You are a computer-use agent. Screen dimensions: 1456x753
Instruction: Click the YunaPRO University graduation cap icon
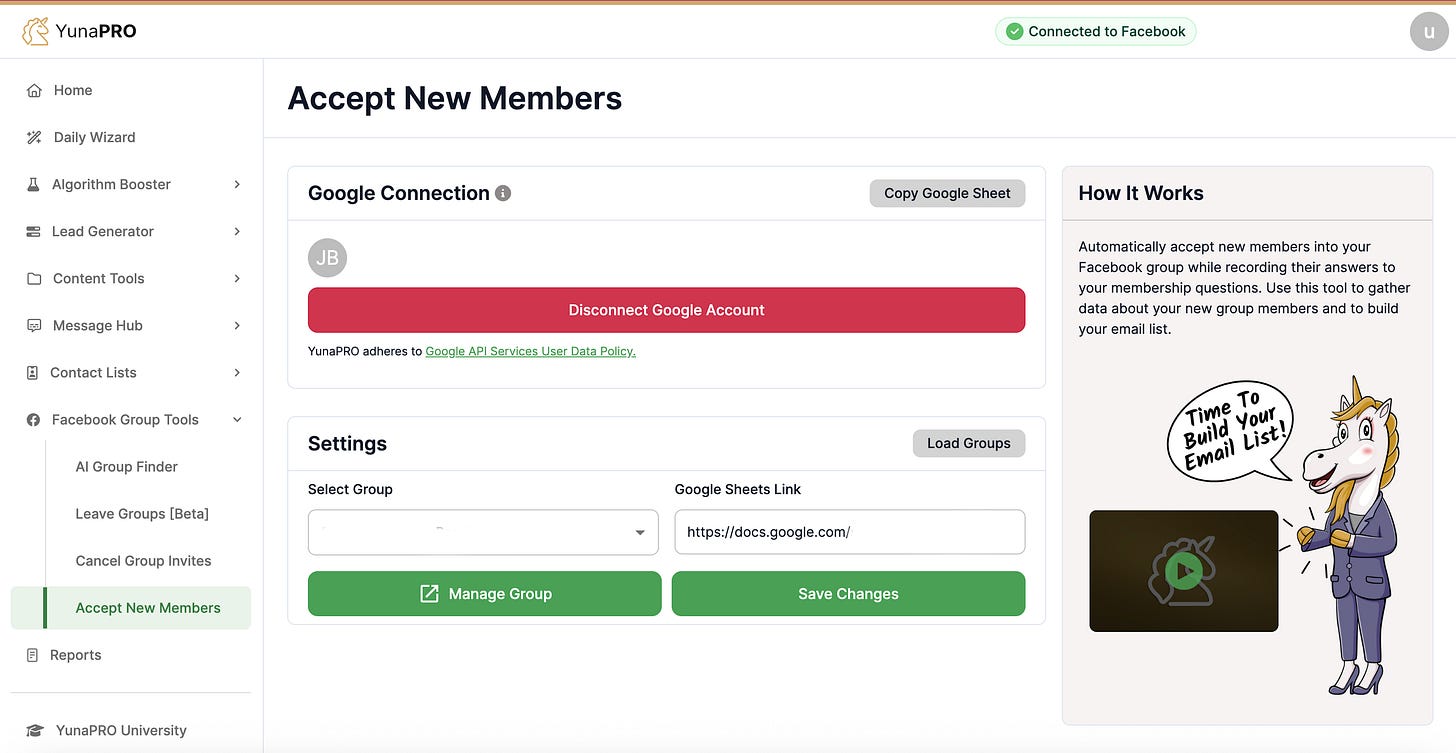pos(35,731)
